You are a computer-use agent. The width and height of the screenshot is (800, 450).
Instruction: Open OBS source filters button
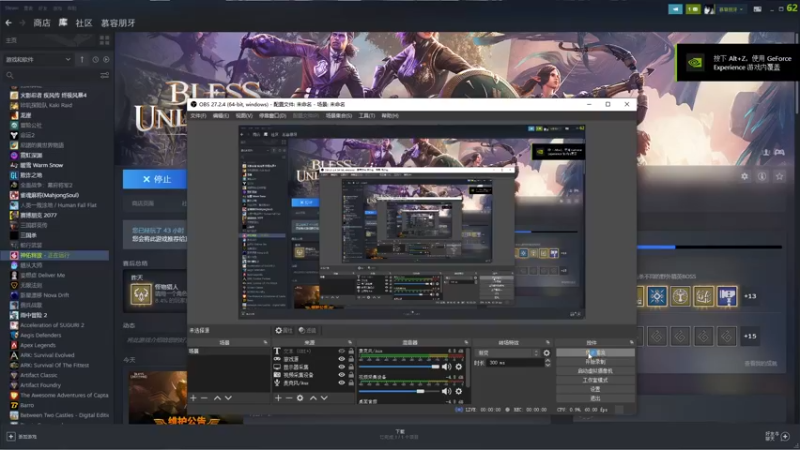[x=308, y=331]
